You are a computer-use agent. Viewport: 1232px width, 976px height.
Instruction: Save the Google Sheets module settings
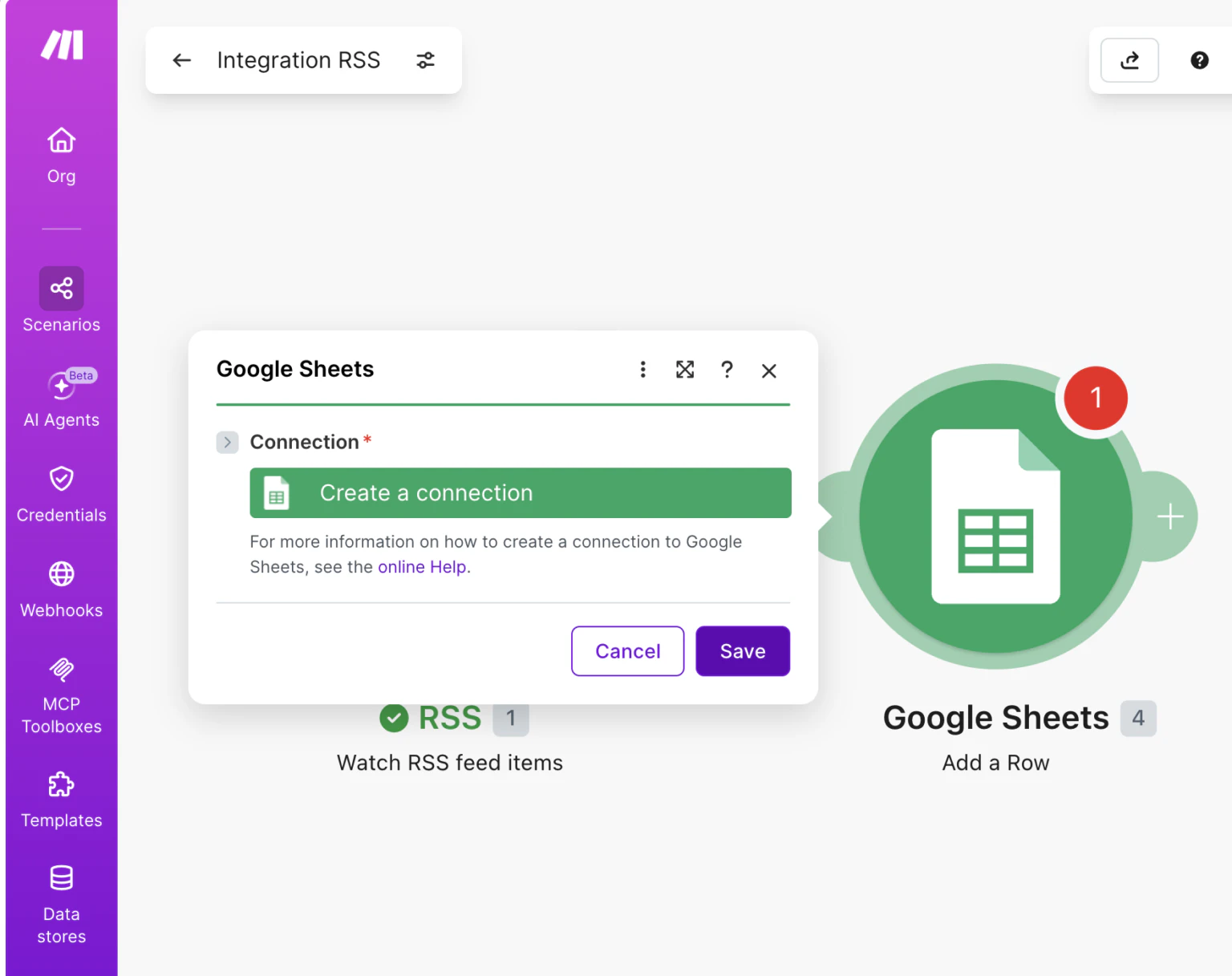click(x=743, y=651)
